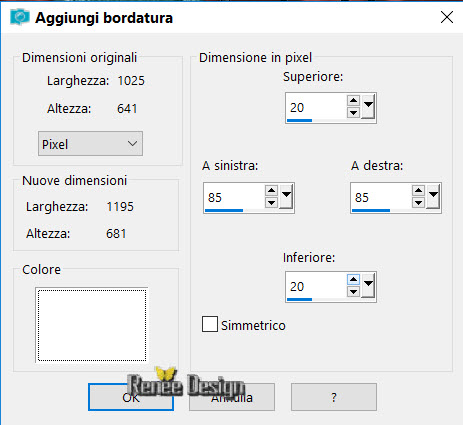Increase the A sinistra value with up arrow
Viewport: 463px width, 425px height.
pos(271,190)
